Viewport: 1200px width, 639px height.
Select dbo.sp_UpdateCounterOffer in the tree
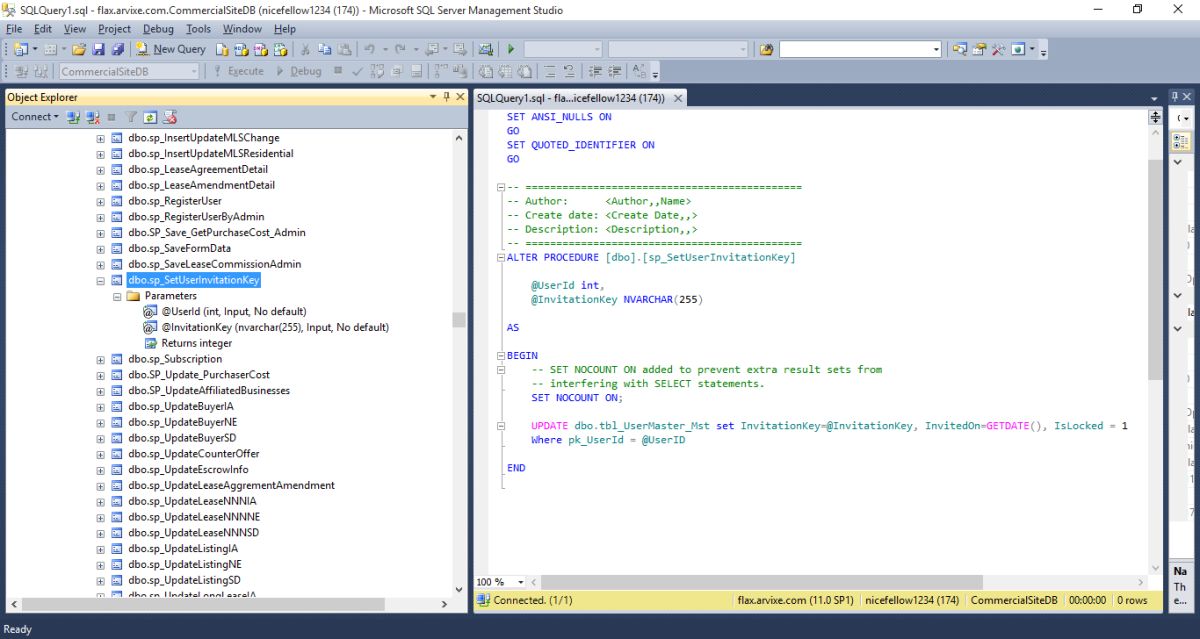pyautogui.click(x=194, y=454)
